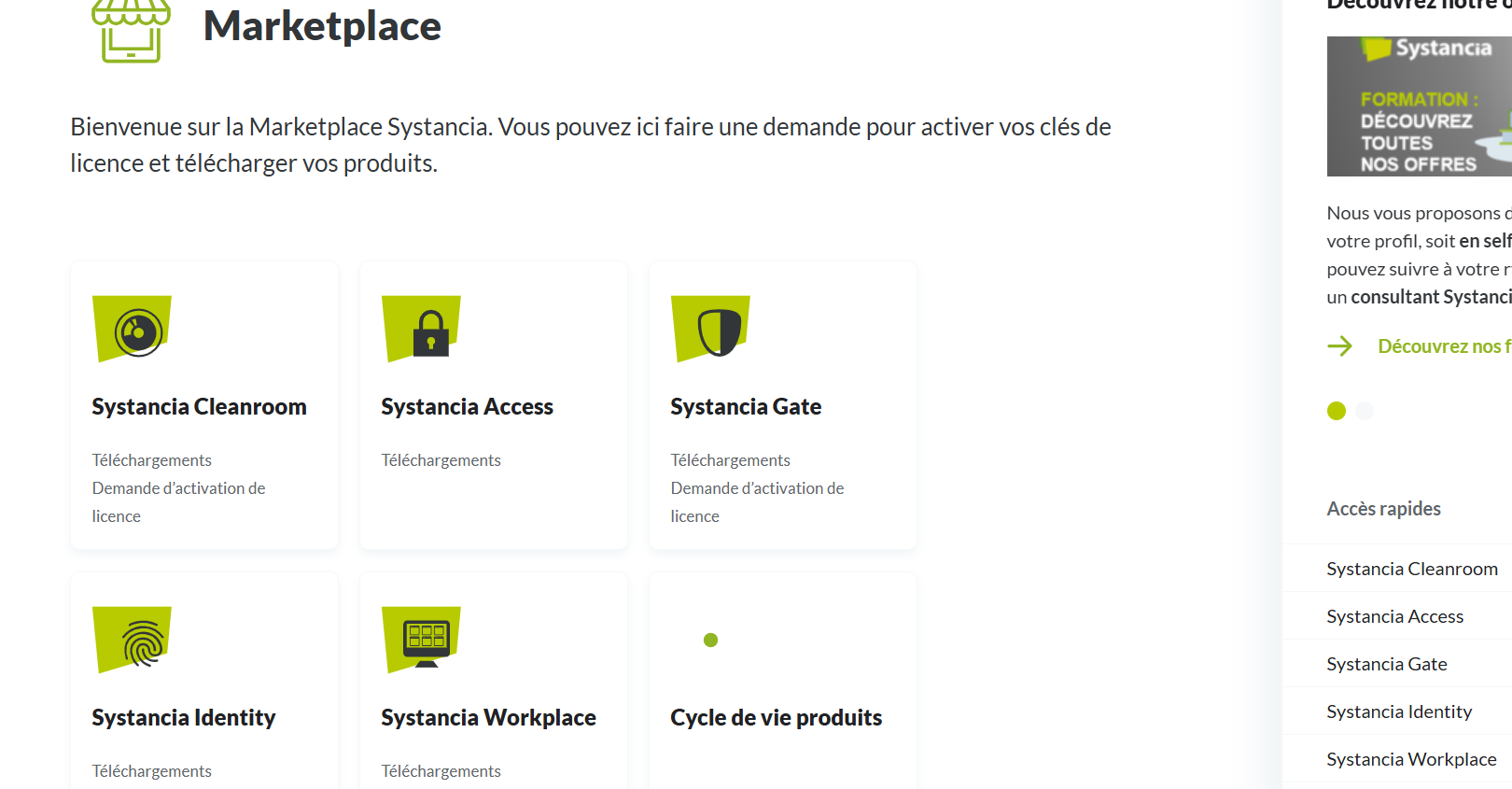Click the Systancia Gate shield icon

coord(710,329)
